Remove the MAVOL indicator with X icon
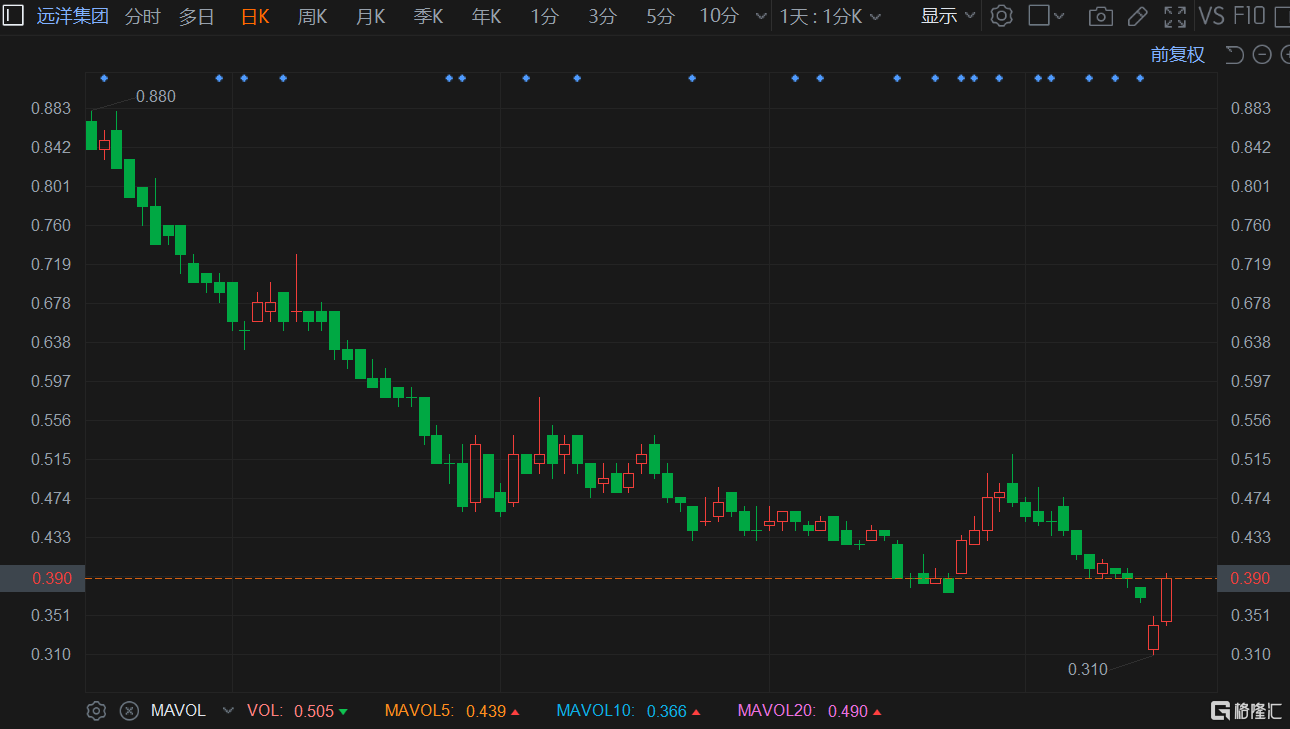Screen dimensions: 1290x729 [129, 711]
